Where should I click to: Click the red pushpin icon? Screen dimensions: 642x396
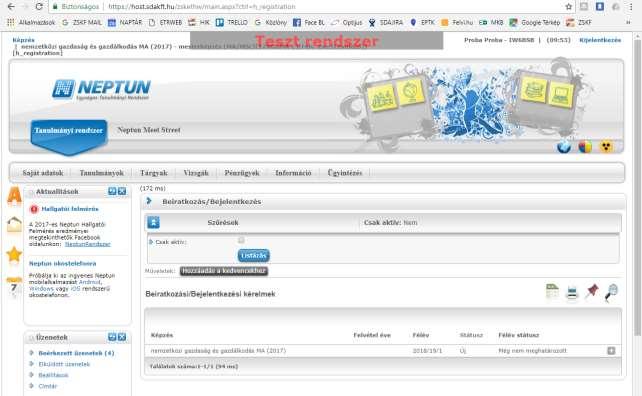click(591, 292)
